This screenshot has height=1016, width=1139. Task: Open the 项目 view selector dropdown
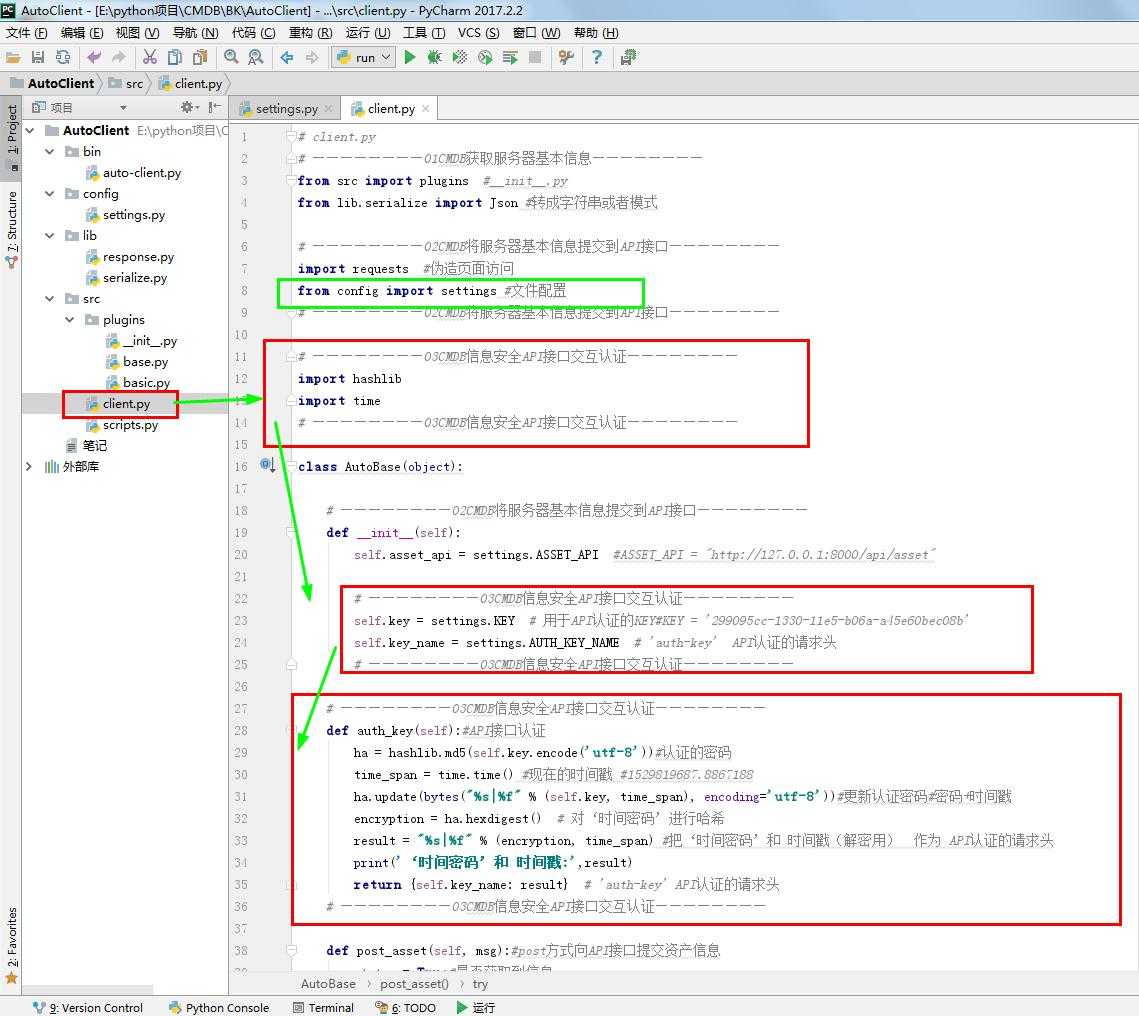click(123, 108)
